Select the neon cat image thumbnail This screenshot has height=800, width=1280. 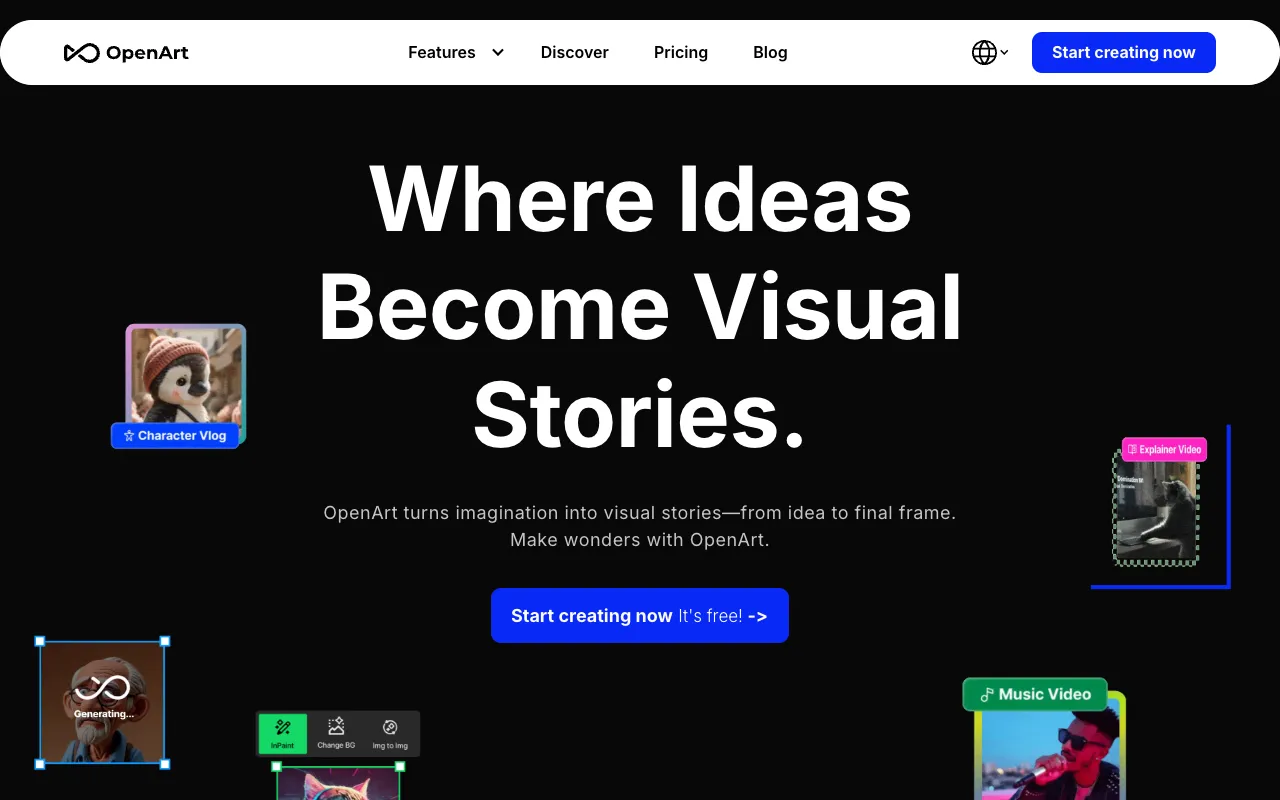[x=338, y=785]
